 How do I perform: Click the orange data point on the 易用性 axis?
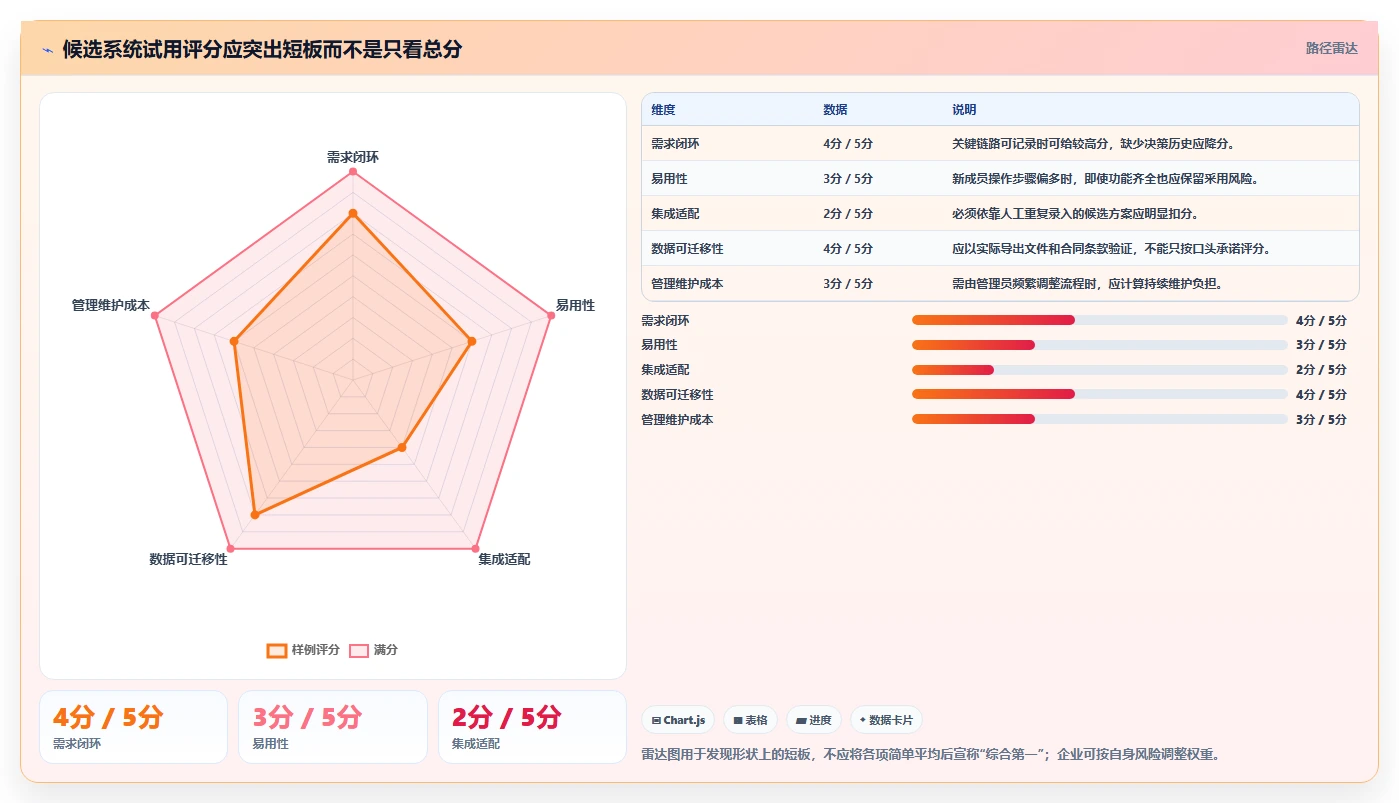(x=472, y=341)
